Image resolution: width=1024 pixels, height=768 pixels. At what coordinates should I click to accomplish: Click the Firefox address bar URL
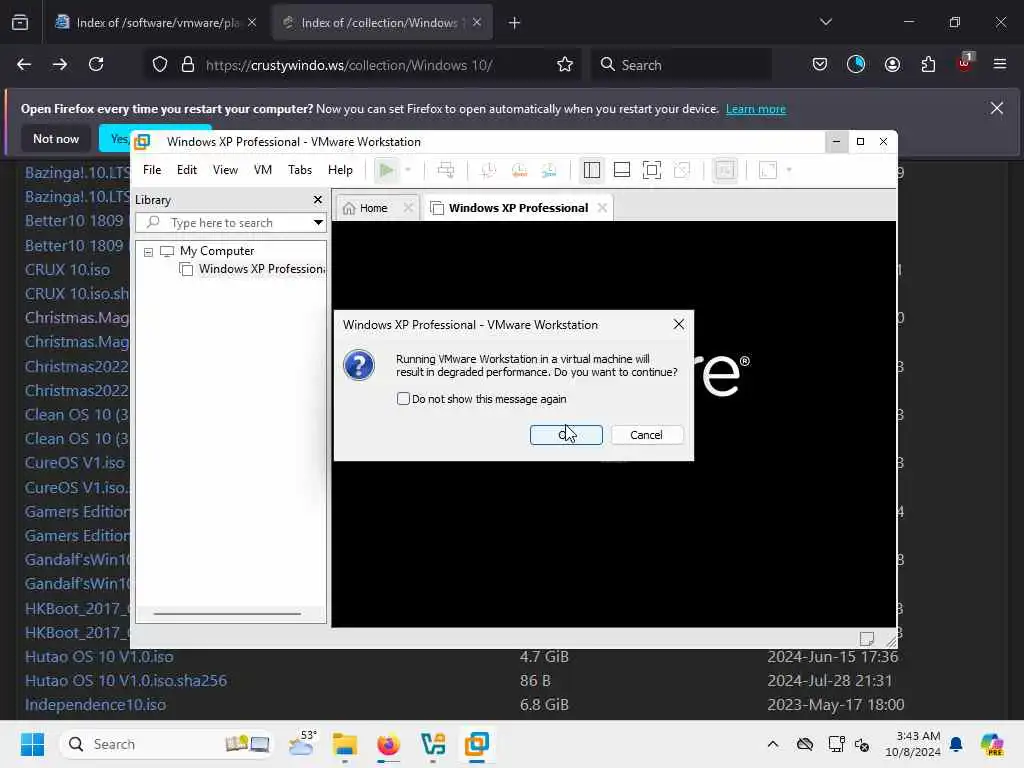[349, 65]
